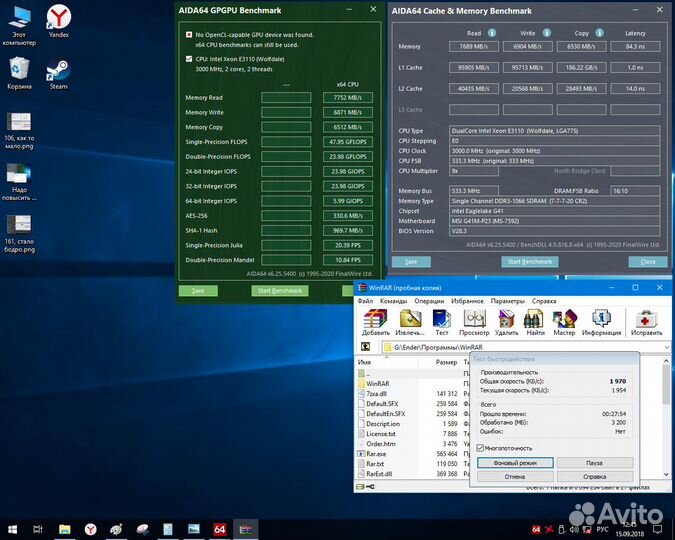Click the Отмена button in test dialog

tap(515, 477)
